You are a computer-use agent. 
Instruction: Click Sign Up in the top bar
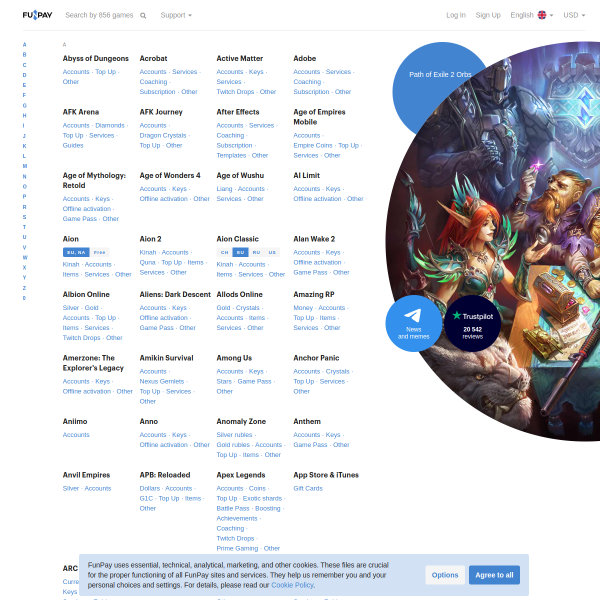point(488,15)
